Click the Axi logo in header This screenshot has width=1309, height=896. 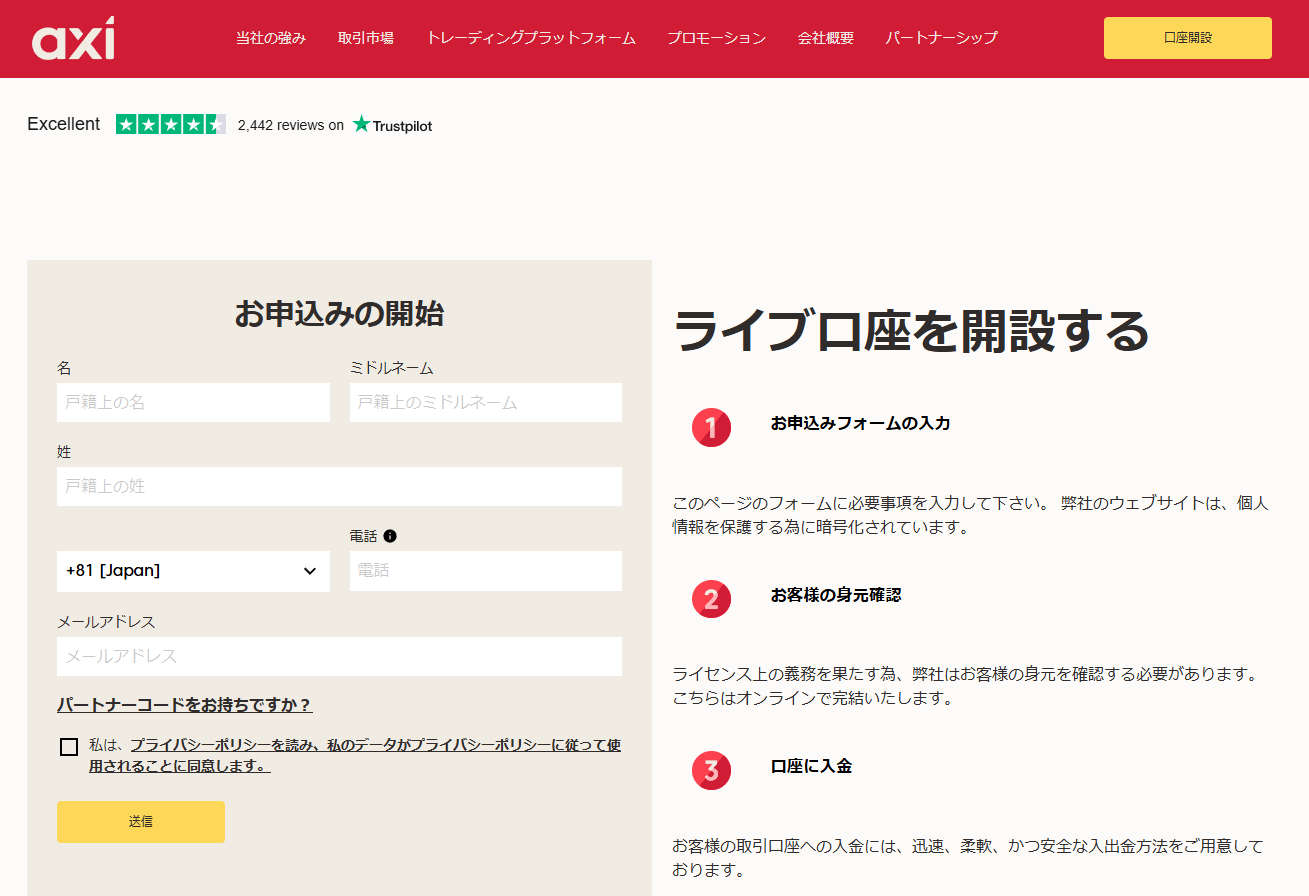click(73, 39)
